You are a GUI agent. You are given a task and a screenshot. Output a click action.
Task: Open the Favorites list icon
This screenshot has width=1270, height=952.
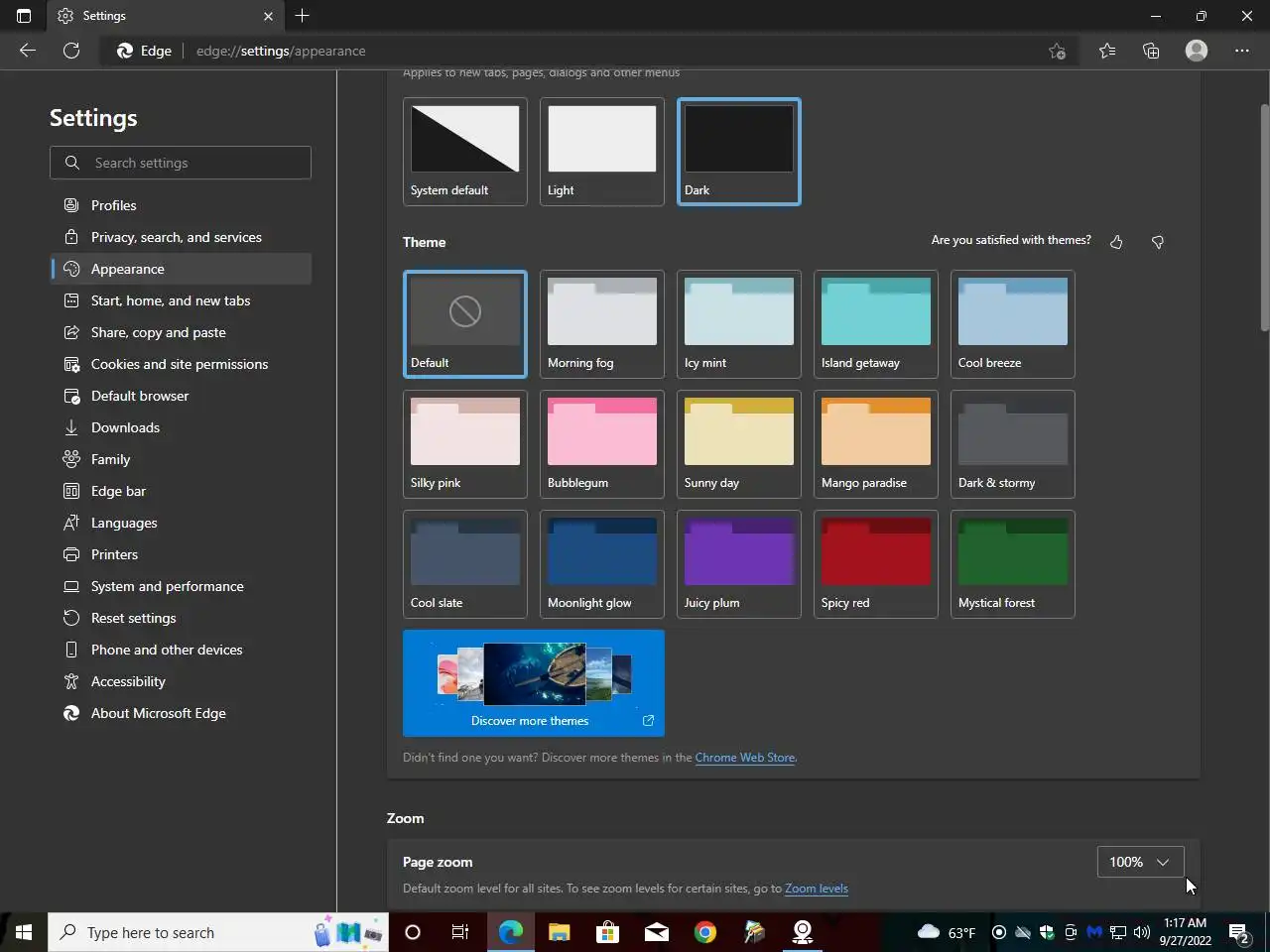click(1107, 51)
